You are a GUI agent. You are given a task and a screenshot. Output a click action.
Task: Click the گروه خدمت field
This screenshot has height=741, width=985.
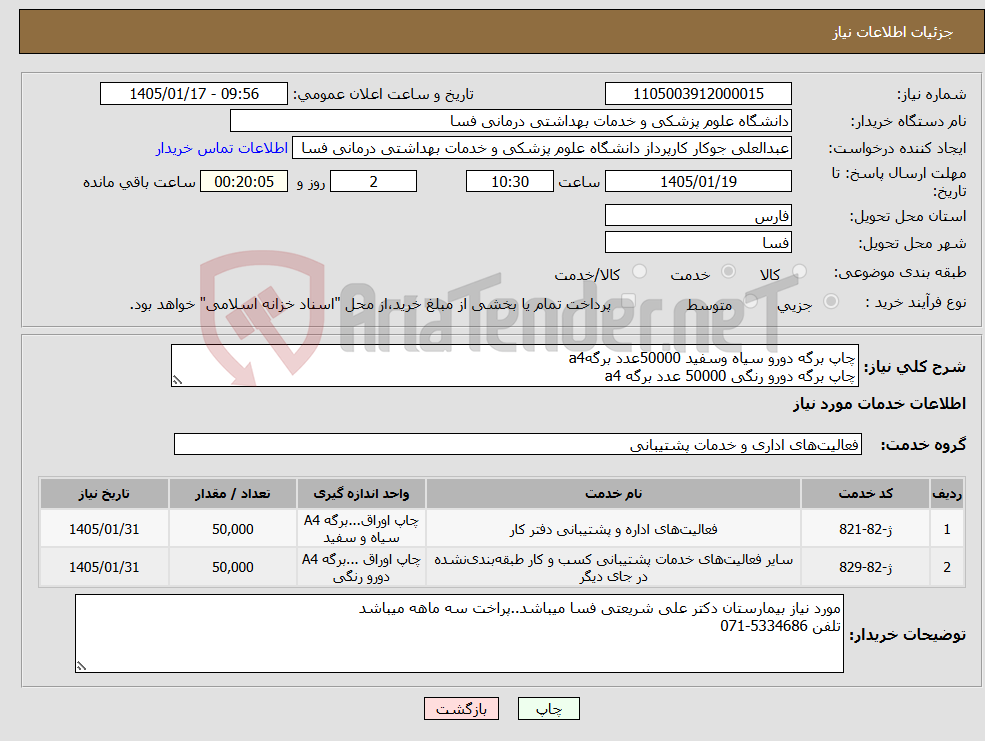(518, 444)
